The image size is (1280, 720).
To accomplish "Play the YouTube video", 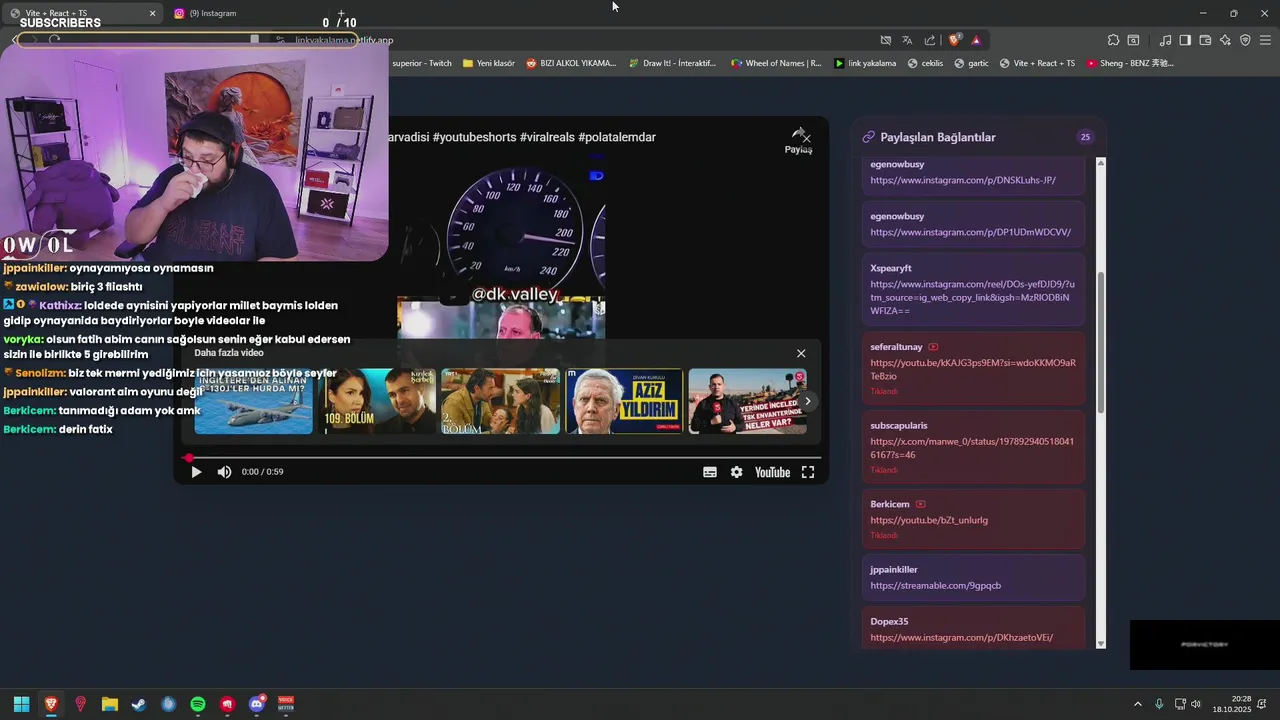I will point(196,472).
